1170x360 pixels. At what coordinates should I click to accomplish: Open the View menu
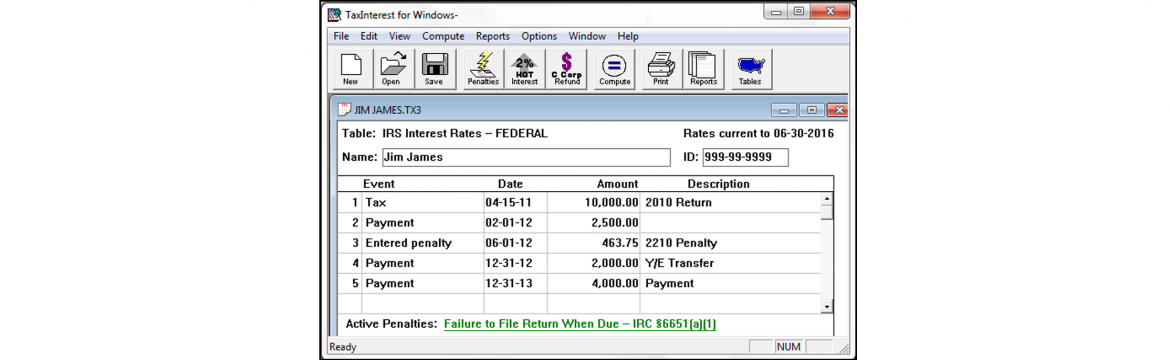(x=399, y=36)
